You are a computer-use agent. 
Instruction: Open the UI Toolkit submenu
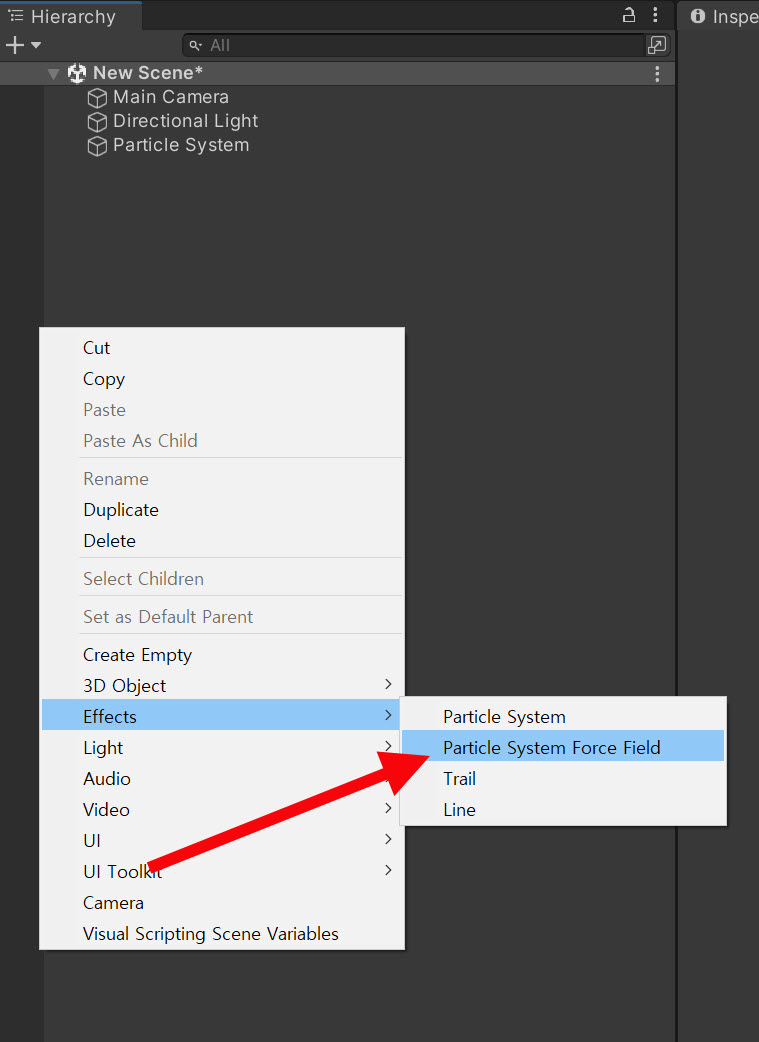coord(223,871)
